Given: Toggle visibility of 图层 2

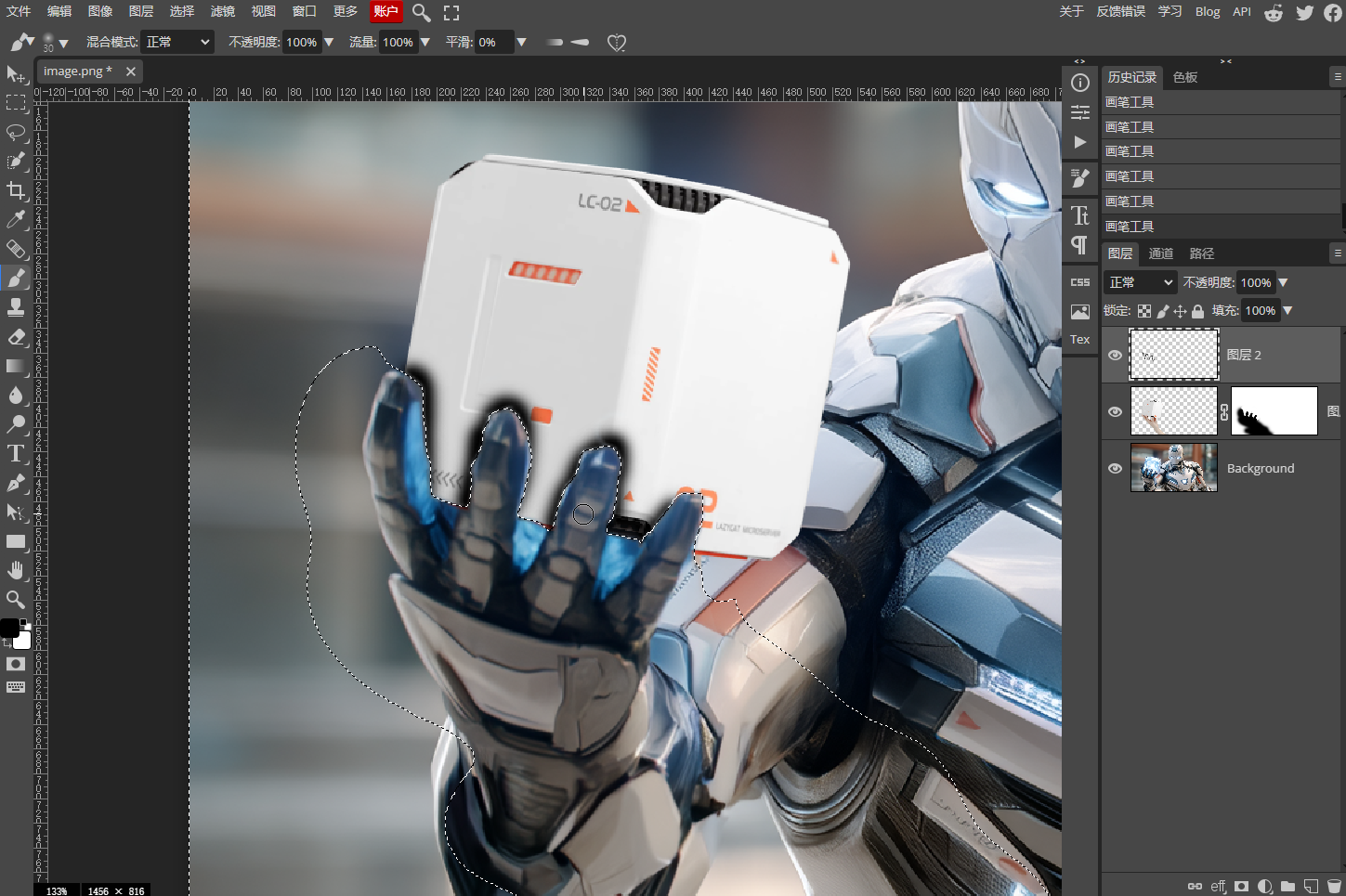Looking at the screenshot, I should point(1115,355).
